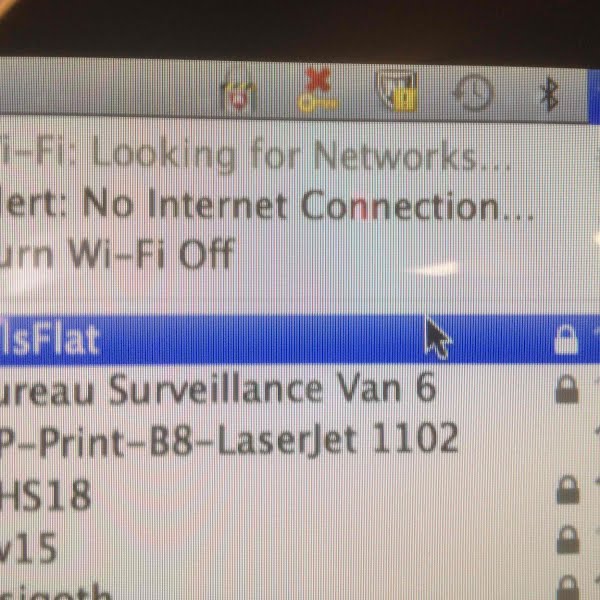
Task: Turn Wi-Fi Off from the menu
Action: tap(300, 253)
